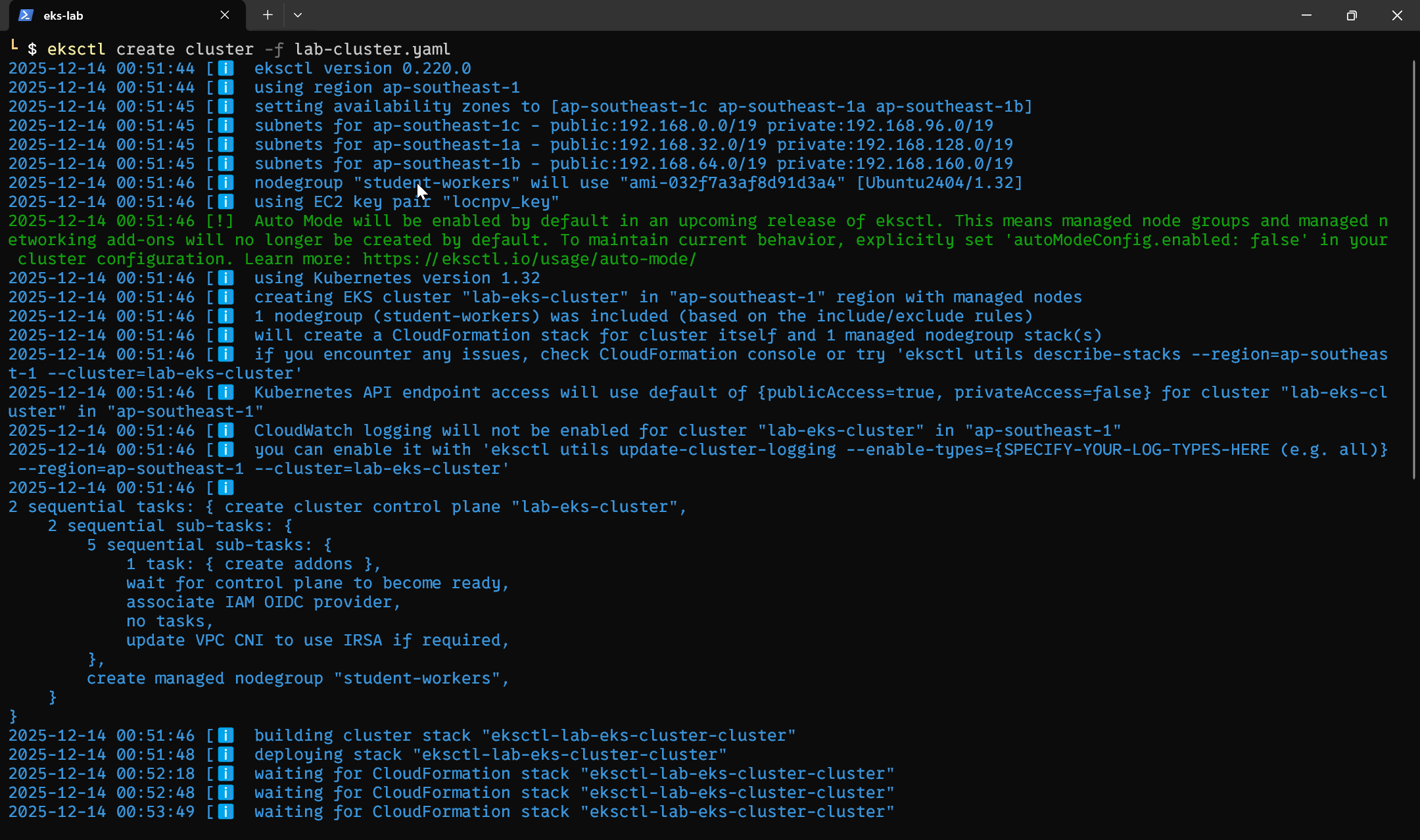Screen dimensions: 1420x840
Task: Click info icon on eksctl version 0.220.0 line
Action: [225, 68]
